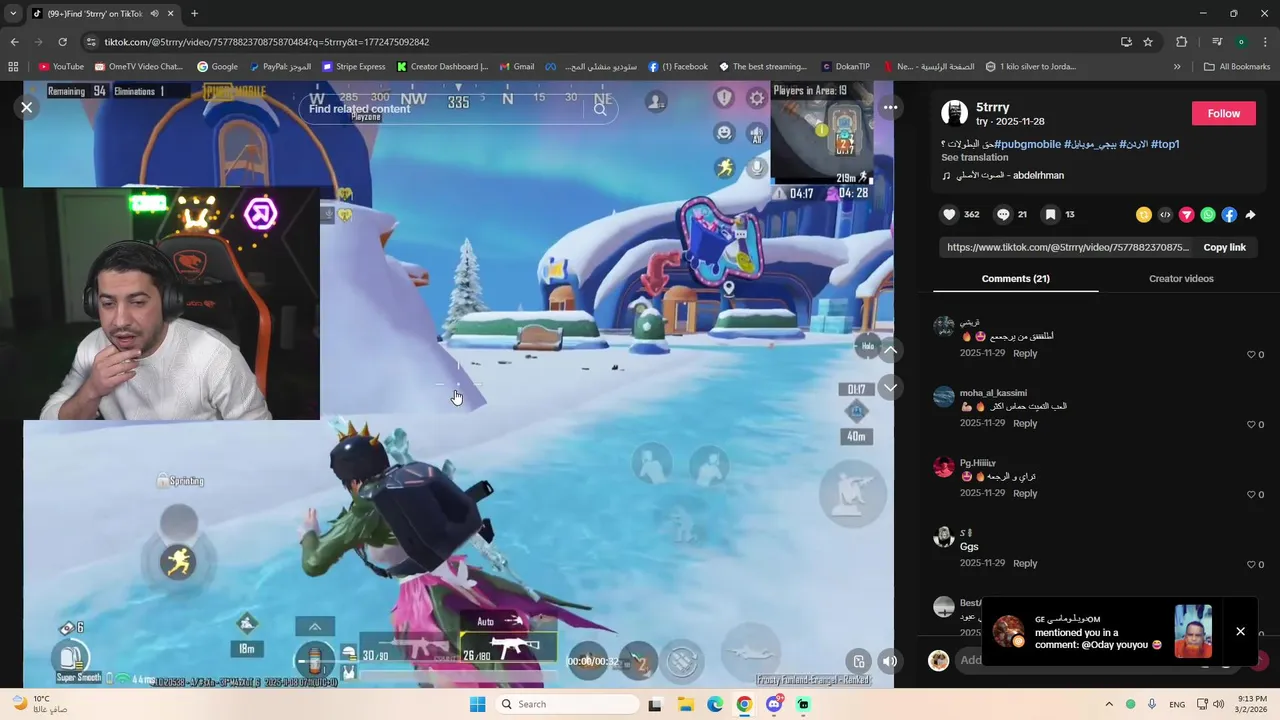Image resolution: width=1280 pixels, height=720 pixels.
Task: Share the video to Facebook
Action: tap(1229, 214)
